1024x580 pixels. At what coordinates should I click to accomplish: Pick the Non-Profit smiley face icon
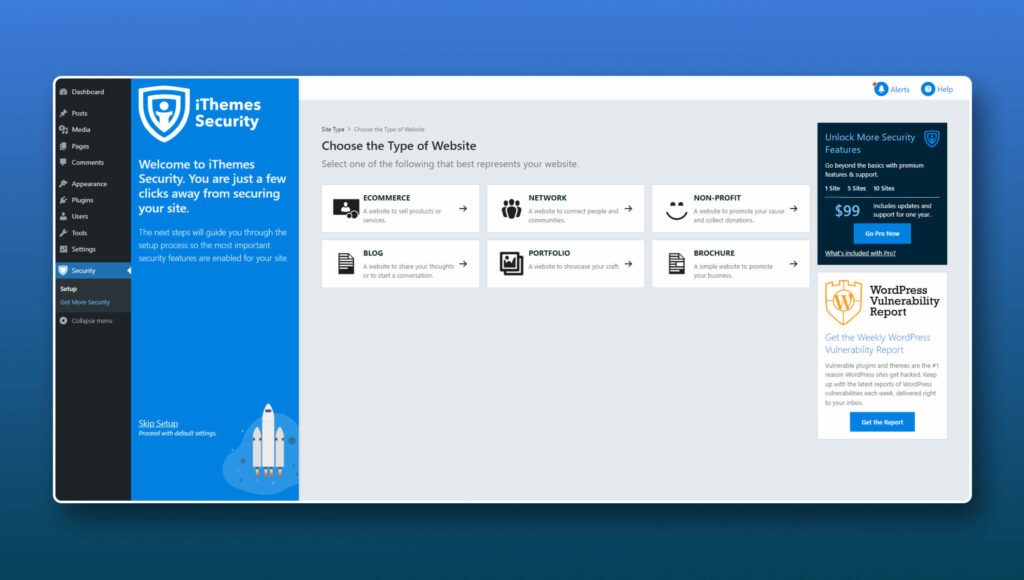[x=677, y=210]
